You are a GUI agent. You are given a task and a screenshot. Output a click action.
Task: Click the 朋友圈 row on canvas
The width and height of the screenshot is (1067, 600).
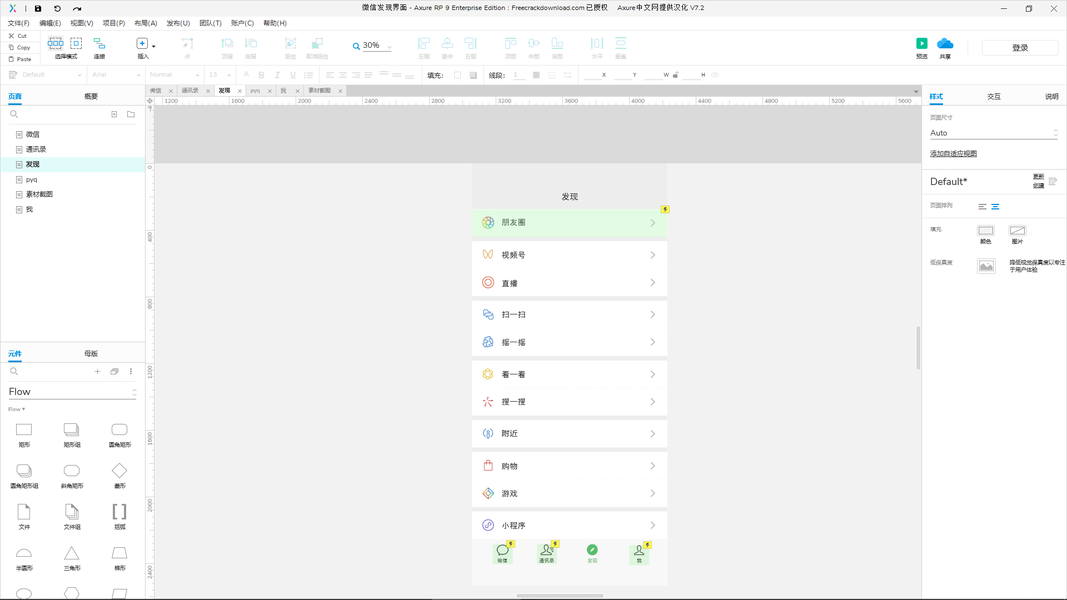(x=570, y=222)
